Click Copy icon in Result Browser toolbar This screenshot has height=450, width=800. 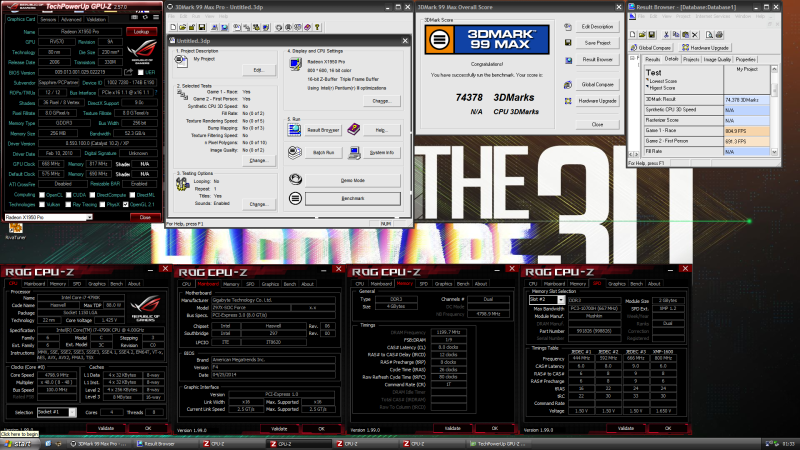[x=676, y=35]
